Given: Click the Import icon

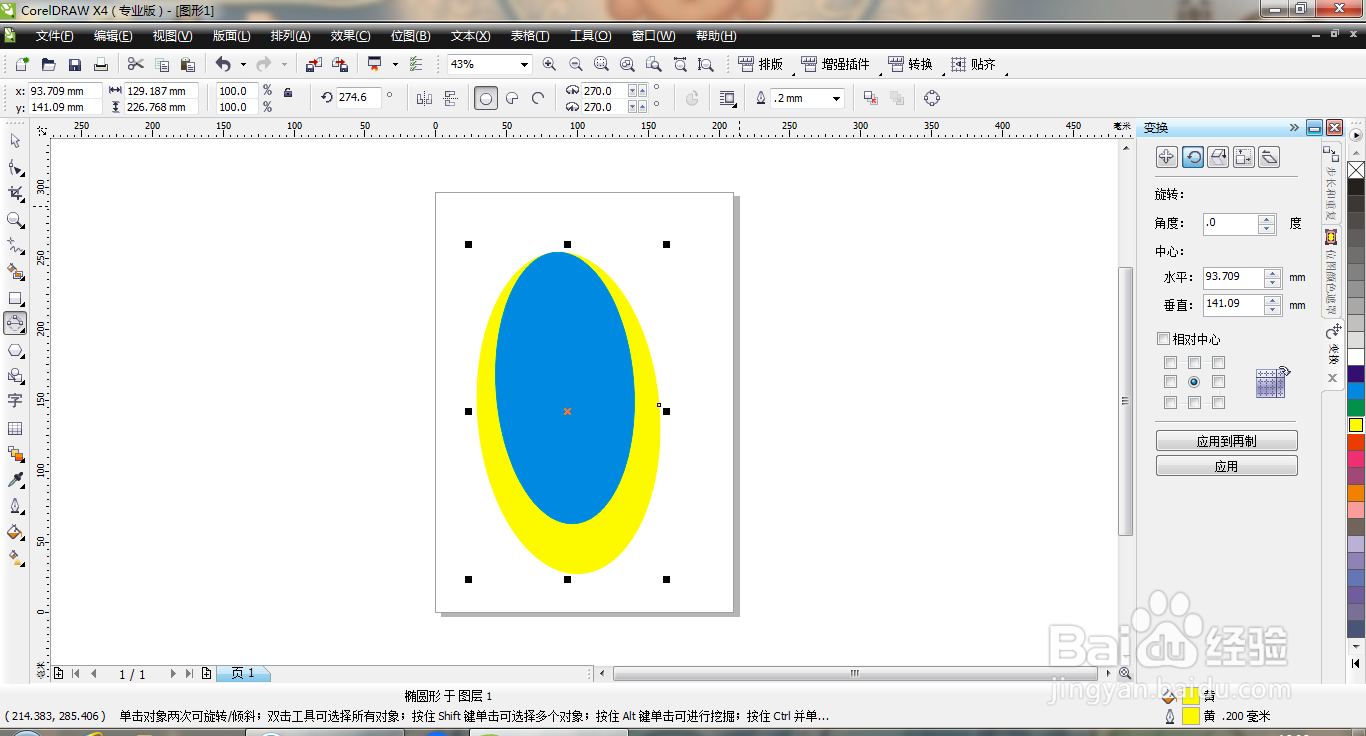Looking at the screenshot, I should click(x=313, y=64).
